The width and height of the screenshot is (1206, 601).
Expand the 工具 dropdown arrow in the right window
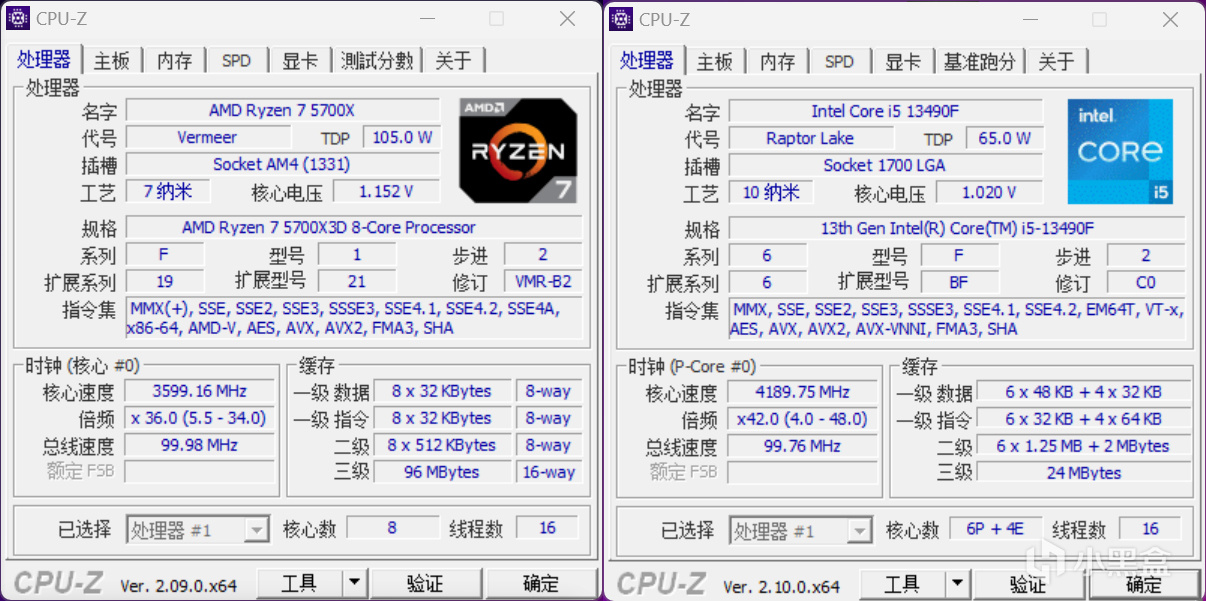point(958,584)
